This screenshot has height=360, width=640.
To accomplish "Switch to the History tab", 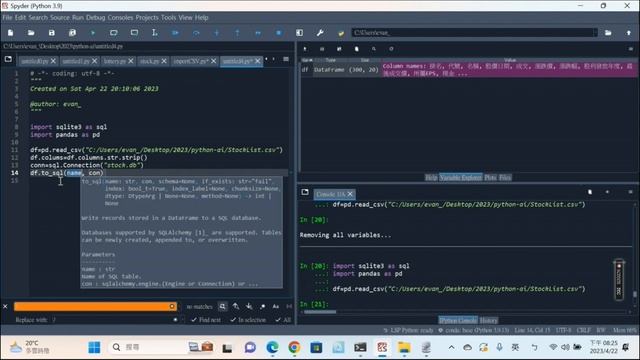I will (x=488, y=320).
